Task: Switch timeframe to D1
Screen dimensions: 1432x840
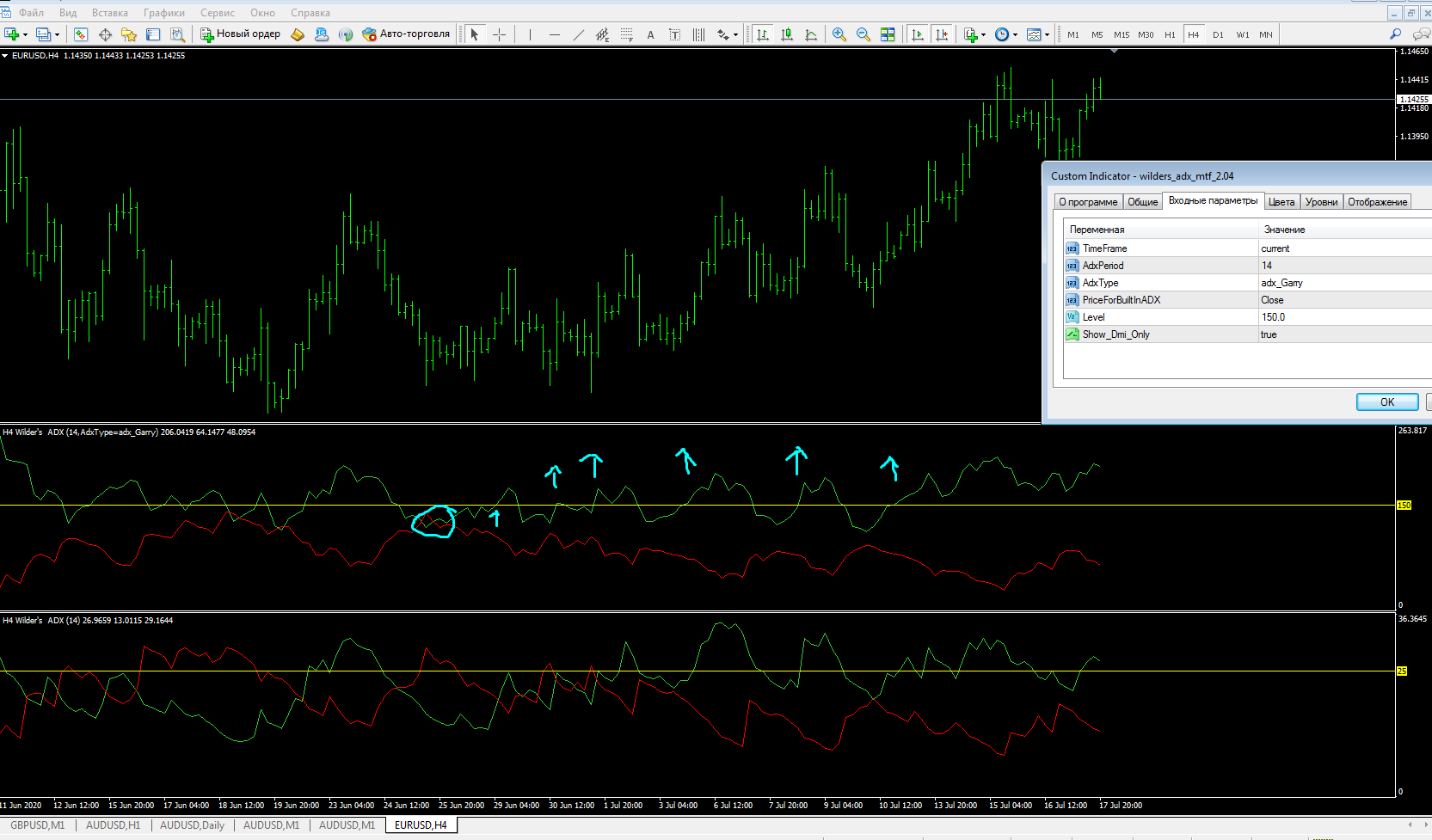Action: (1218, 34)
